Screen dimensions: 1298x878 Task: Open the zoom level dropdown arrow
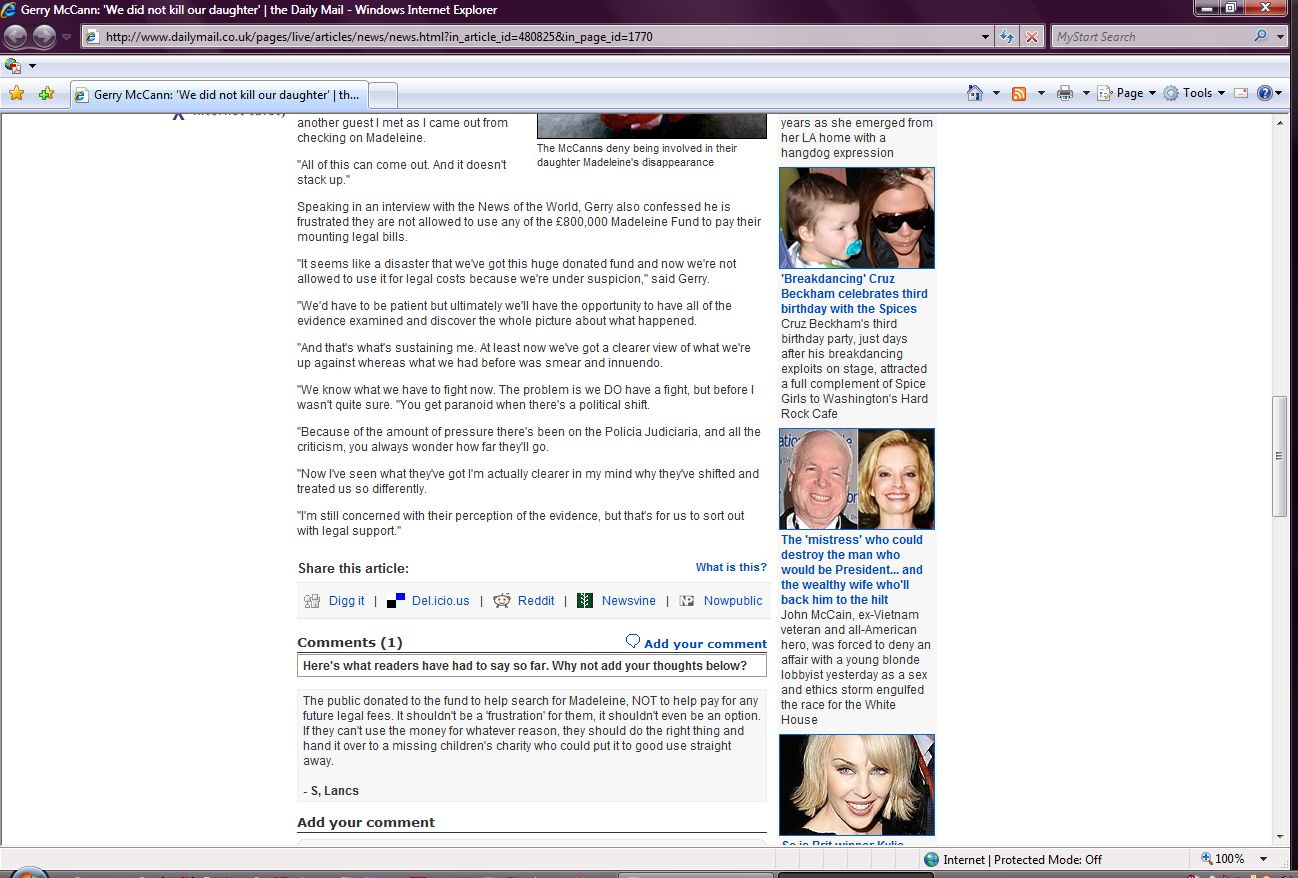[x=1263, y=859]
